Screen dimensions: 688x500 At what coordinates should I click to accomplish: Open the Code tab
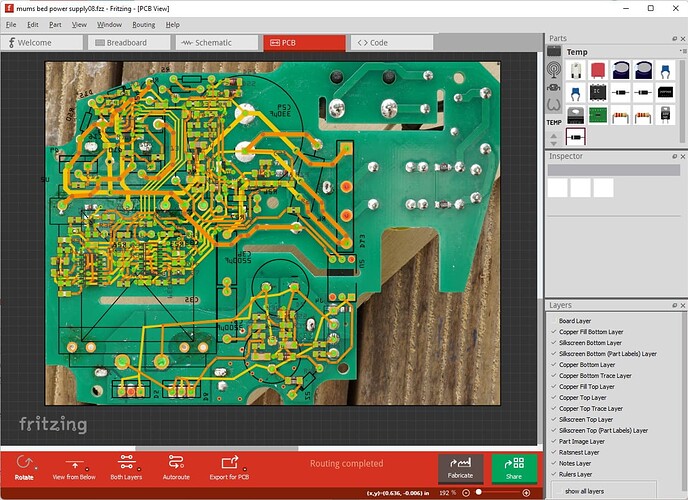[x=392, y=43]
